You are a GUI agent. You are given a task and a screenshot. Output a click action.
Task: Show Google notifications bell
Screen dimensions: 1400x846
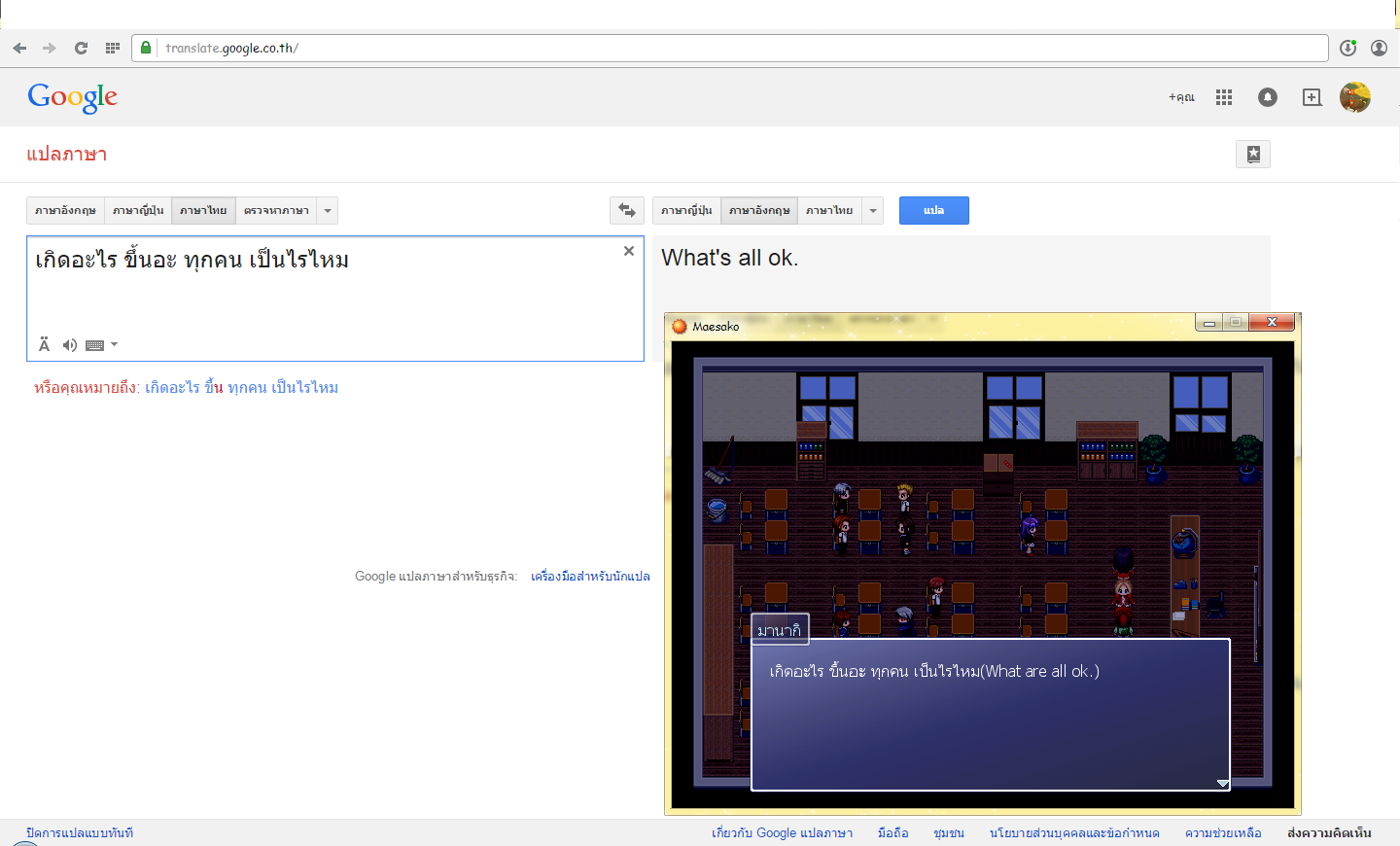click(1268, 97)
